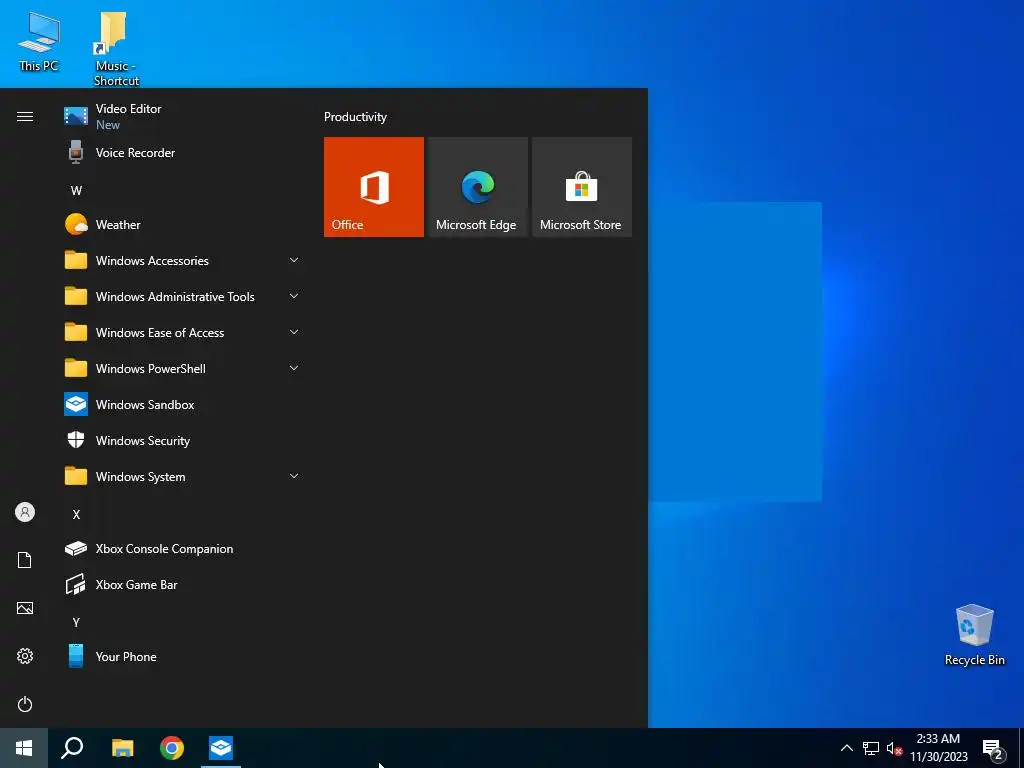Click the Windows Start button
This screenshot has width=1024, height=768.
point(24,748)
